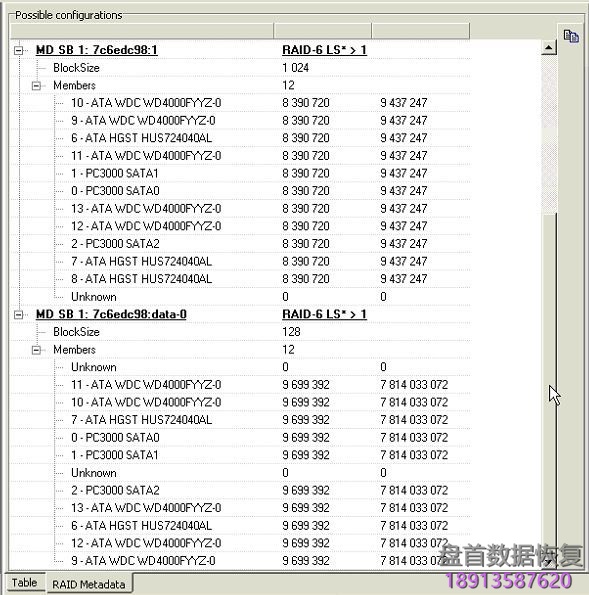Click the scrollbar up arrow
The image size is (589, 595).
point(548,47)
